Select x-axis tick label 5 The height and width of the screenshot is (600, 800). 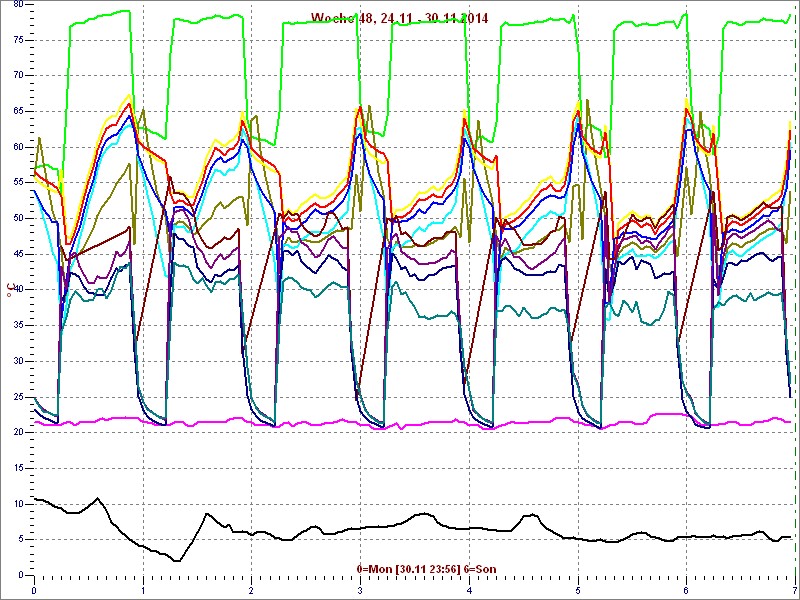tap(577, 589)
